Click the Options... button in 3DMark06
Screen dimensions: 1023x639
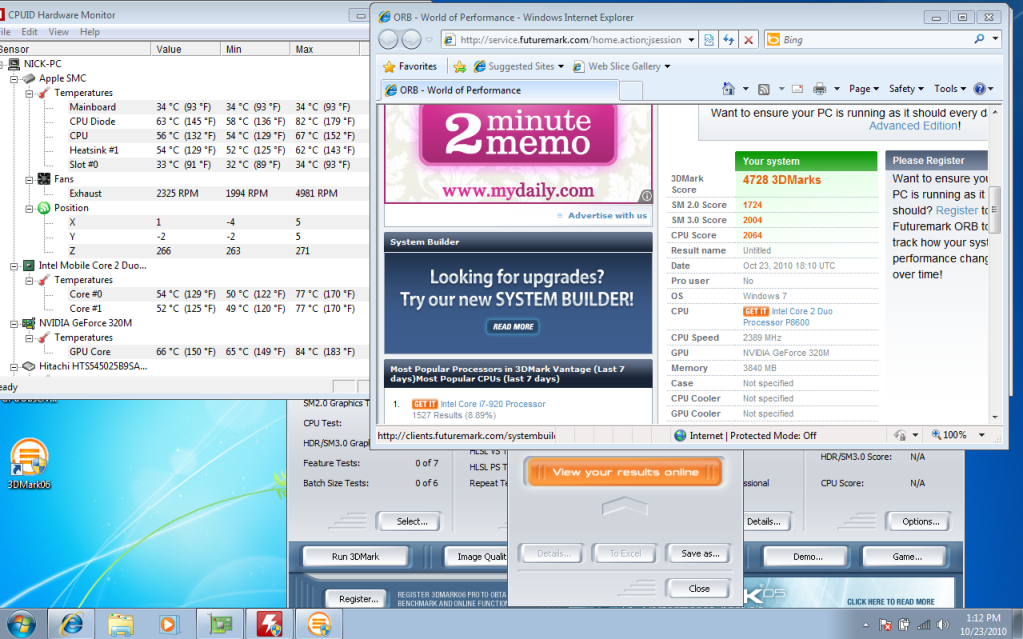pyautogui.click(x=921, y=522)
